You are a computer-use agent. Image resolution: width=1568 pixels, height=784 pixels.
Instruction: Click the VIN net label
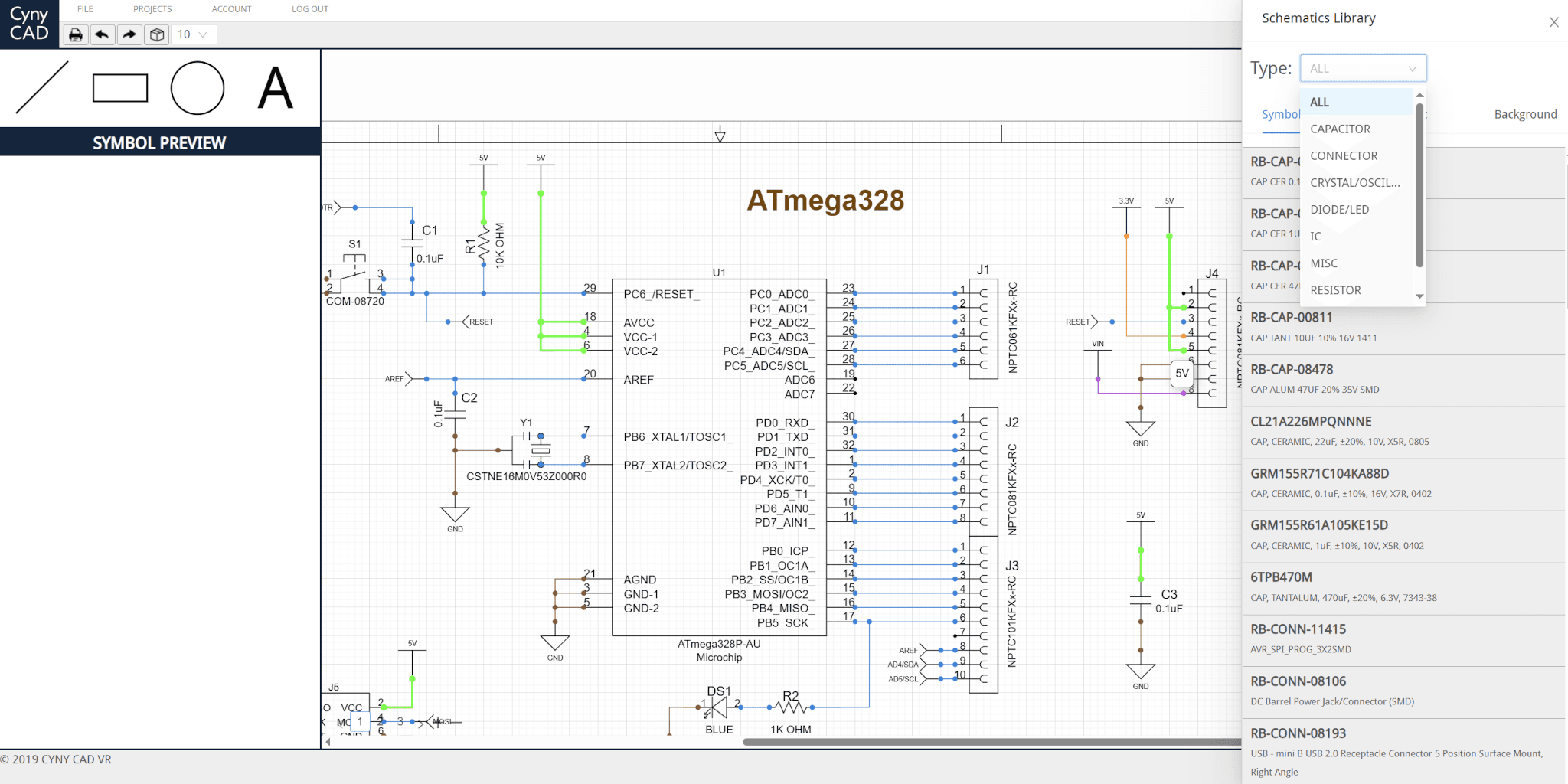[1098, 344]
